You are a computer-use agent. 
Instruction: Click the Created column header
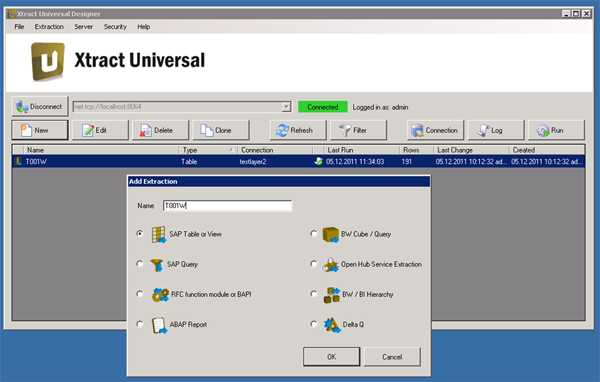coord(546,150)
